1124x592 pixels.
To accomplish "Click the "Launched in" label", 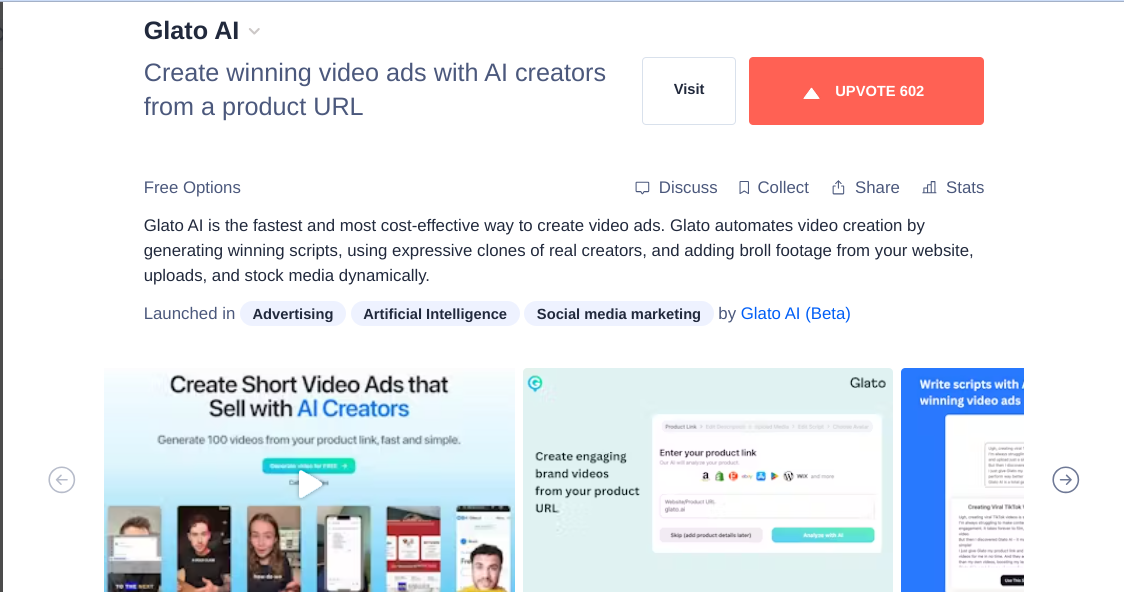I will point(189,314).
